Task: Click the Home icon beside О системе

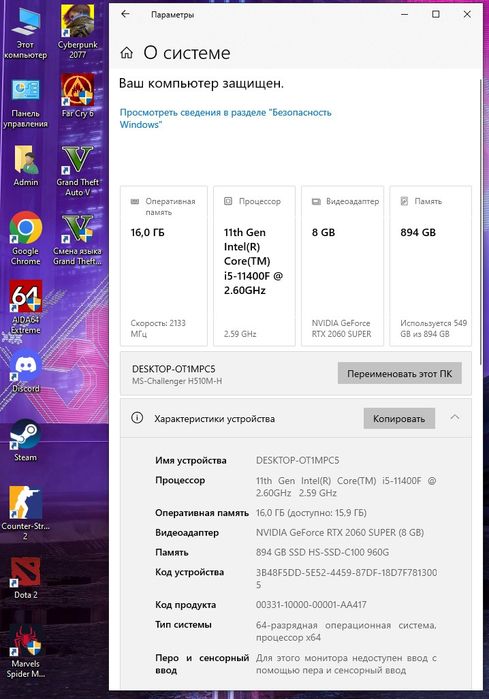Action: (x=127, y=53)
